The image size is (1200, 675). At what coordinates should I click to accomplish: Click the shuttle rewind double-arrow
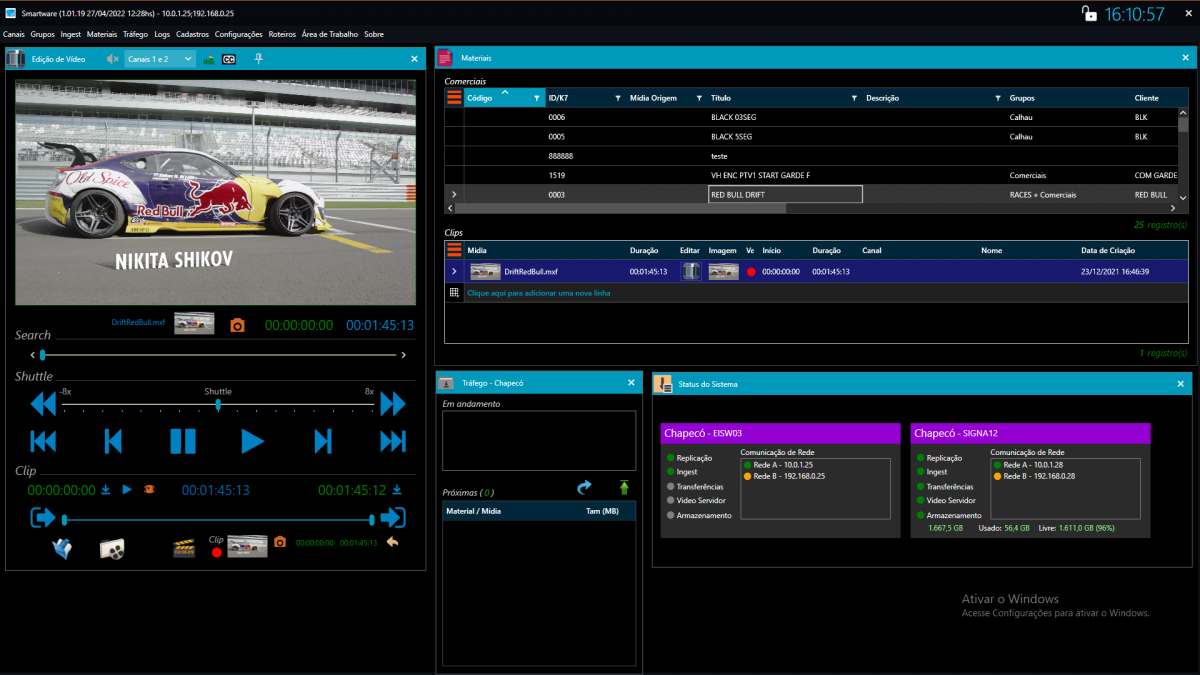(x=43, y=404)
